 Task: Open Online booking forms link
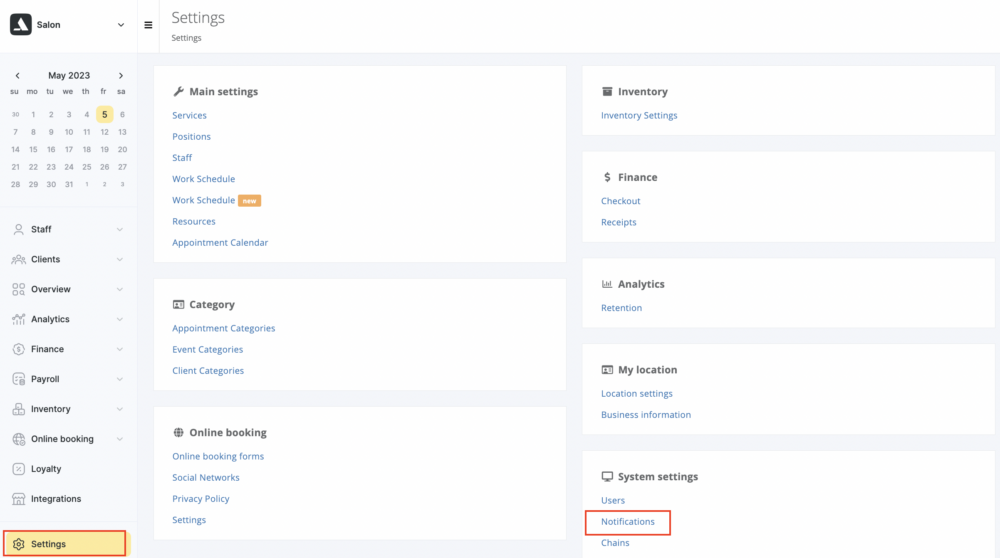pos(218,456)
